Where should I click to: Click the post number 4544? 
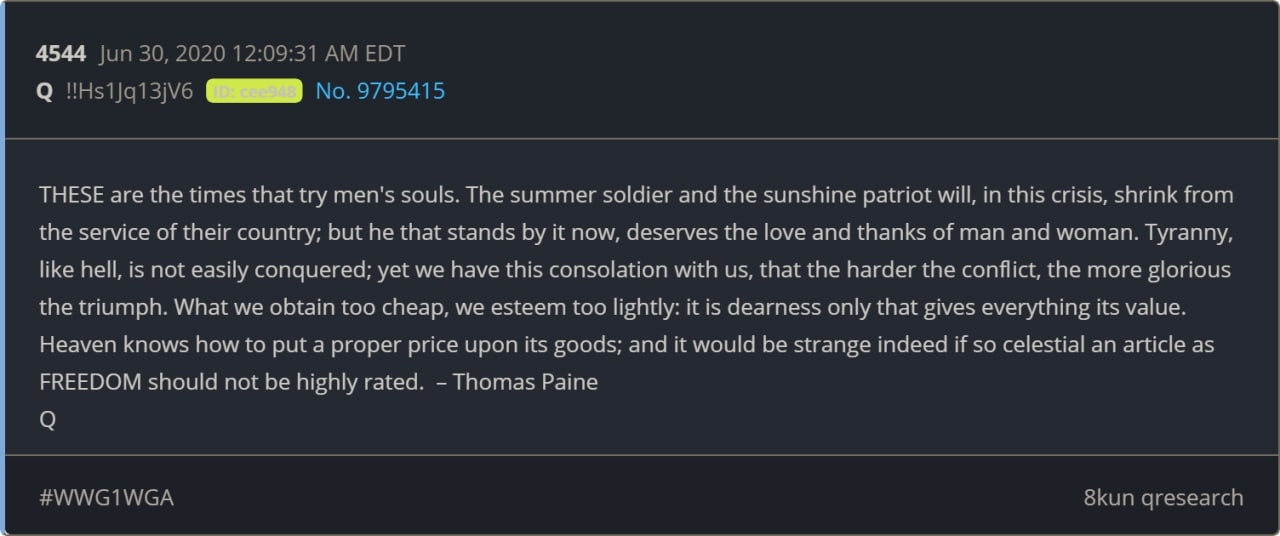coord(61,54)
